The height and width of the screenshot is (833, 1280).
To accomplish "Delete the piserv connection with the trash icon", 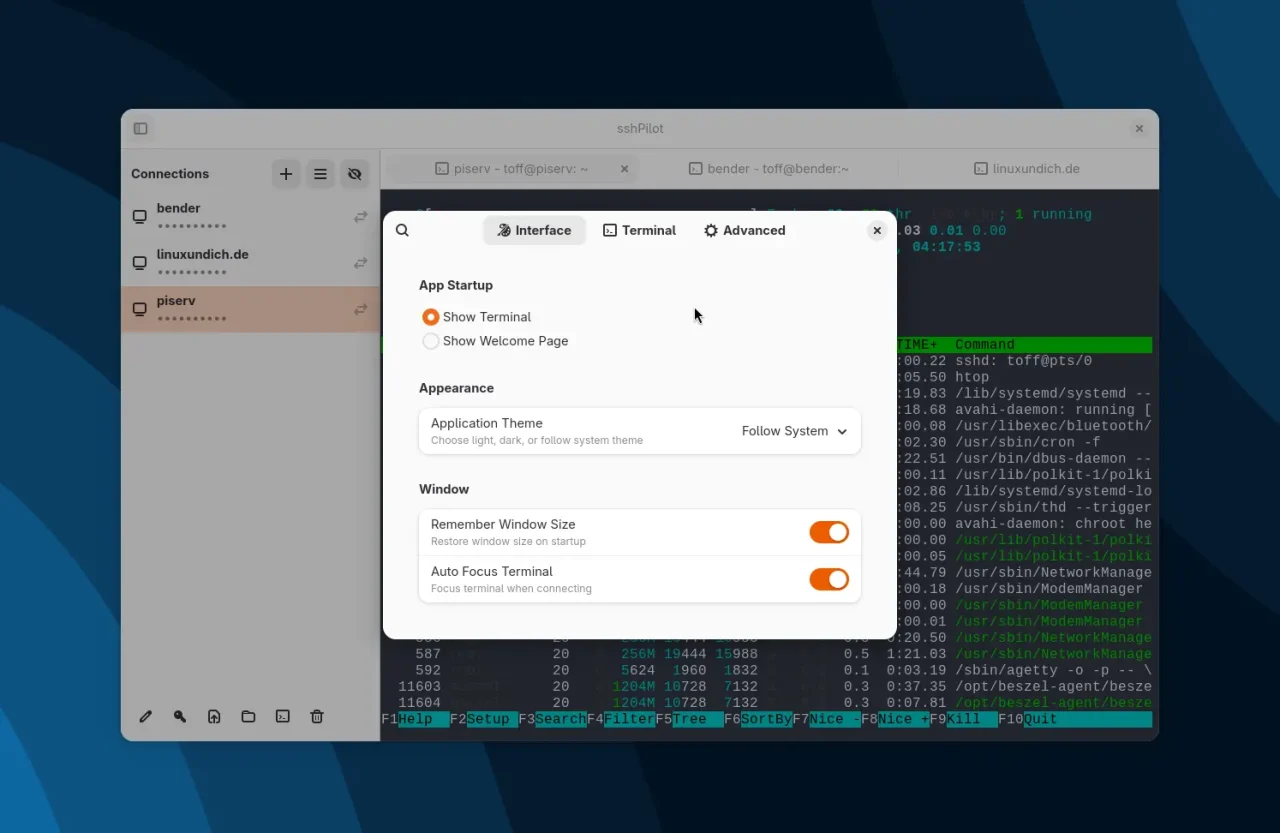I will pyautogui.click(x=316, y=716).
